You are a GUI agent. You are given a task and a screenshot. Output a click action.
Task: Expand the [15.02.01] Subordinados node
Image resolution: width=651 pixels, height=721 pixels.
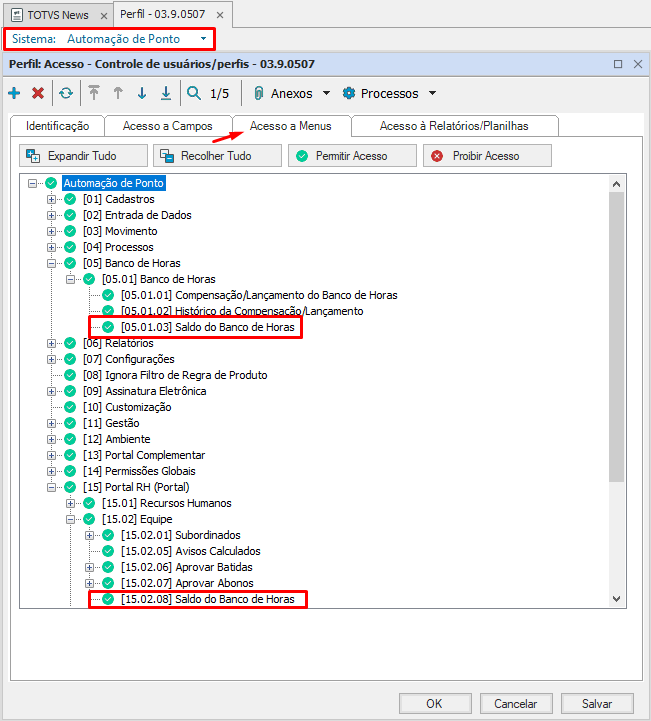tap(89, 535)
